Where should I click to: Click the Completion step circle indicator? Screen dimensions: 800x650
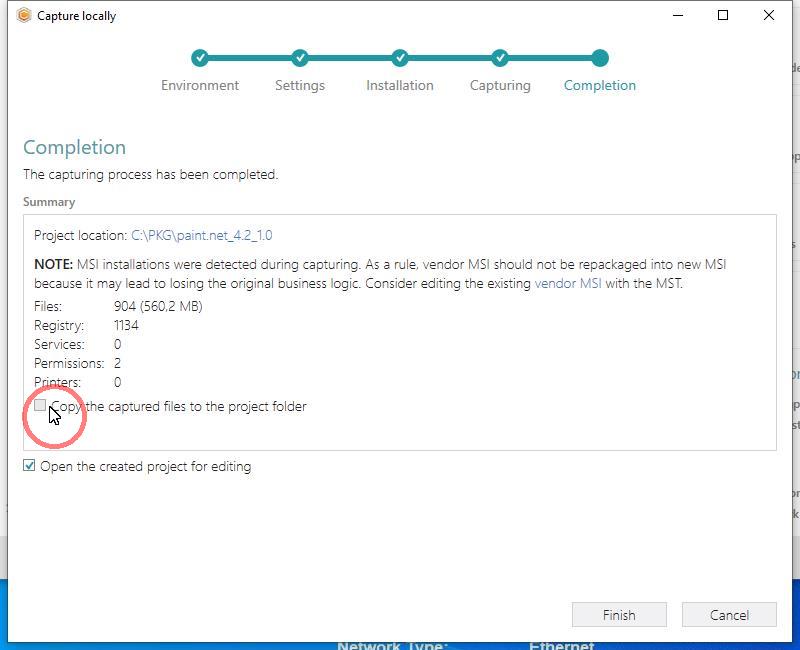point(599,58)
